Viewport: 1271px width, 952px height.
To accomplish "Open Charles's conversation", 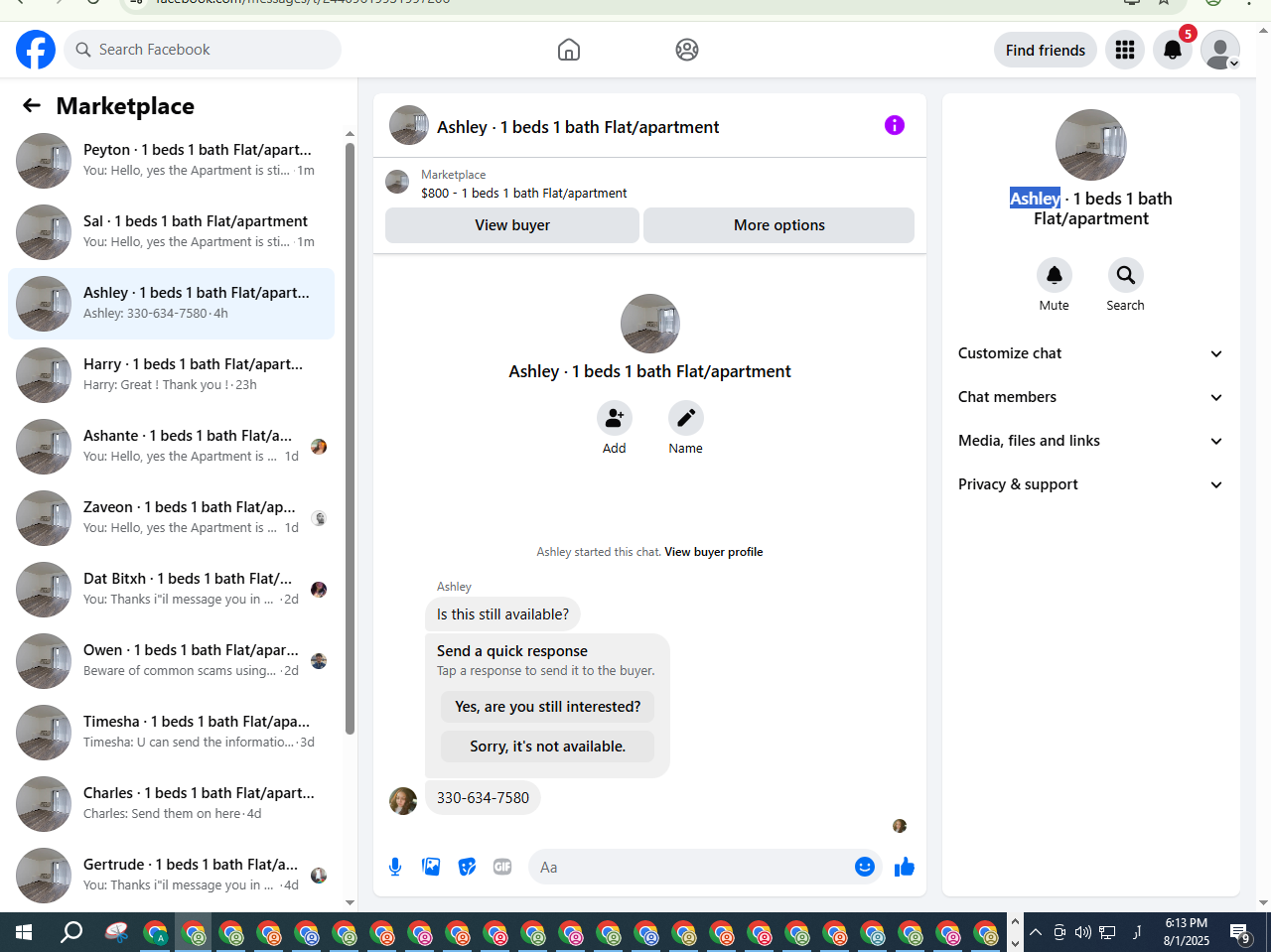I will coord(171,804).
